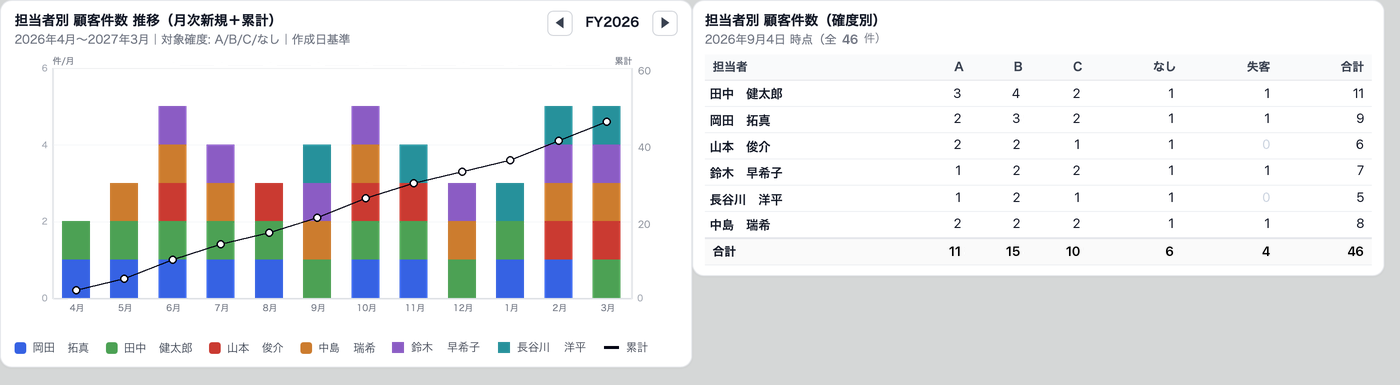
Task: Click the teal 長谷川 segment in 1月 bar
Action: (510, 202)
